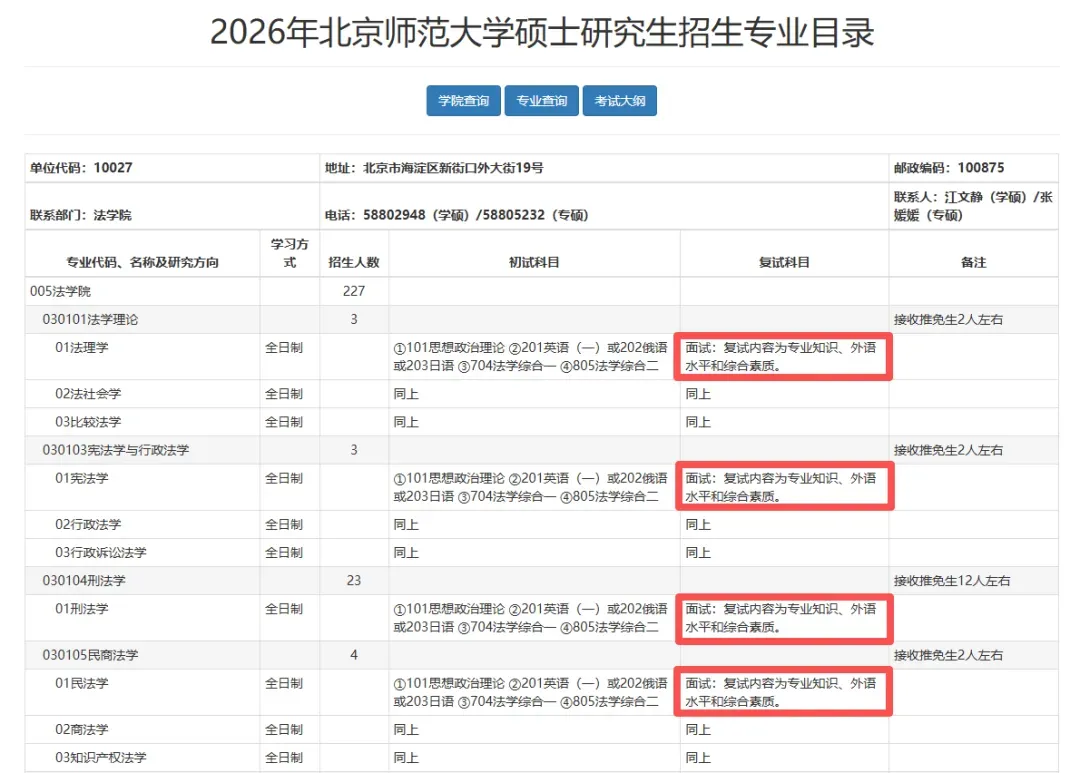The height and width of the screenshot is (773, 1080).
Task: Select the 030105民商法学 row
Action: (x=541, y=655)
